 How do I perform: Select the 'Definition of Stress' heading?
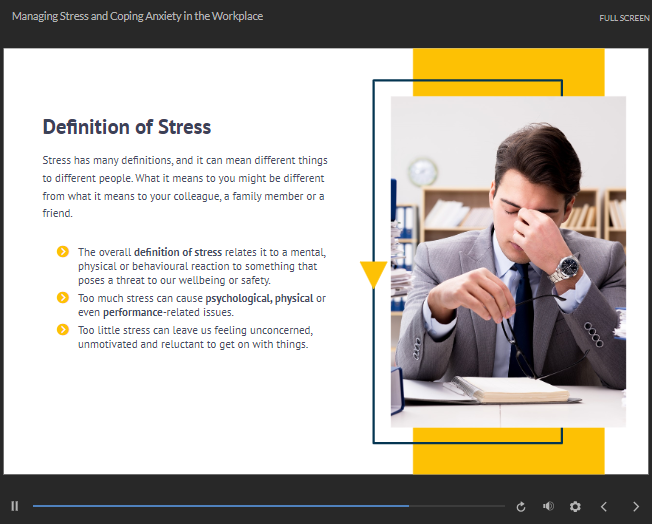(x=127, y=127)
